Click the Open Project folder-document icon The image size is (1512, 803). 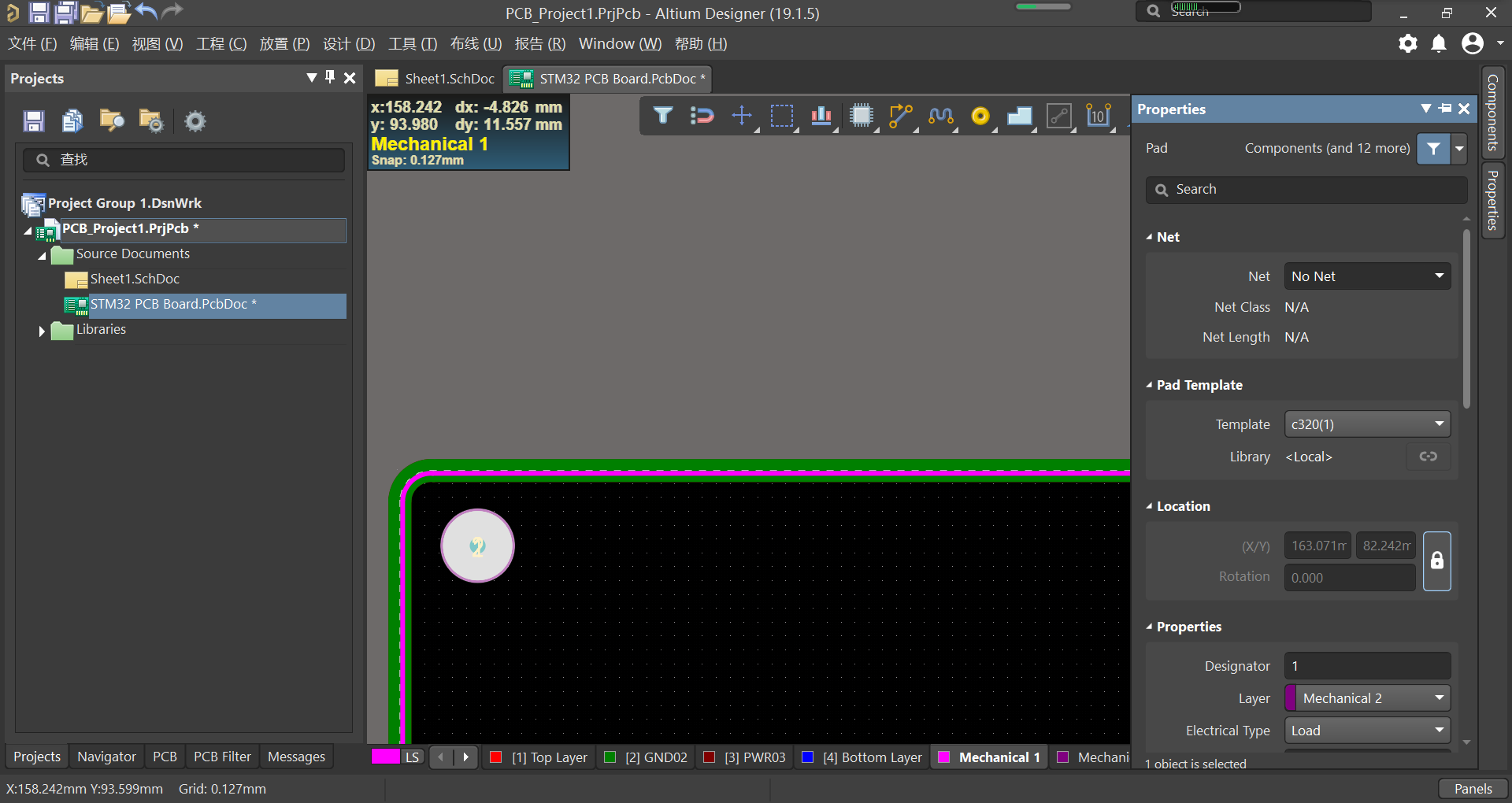[x=119, y=13]
